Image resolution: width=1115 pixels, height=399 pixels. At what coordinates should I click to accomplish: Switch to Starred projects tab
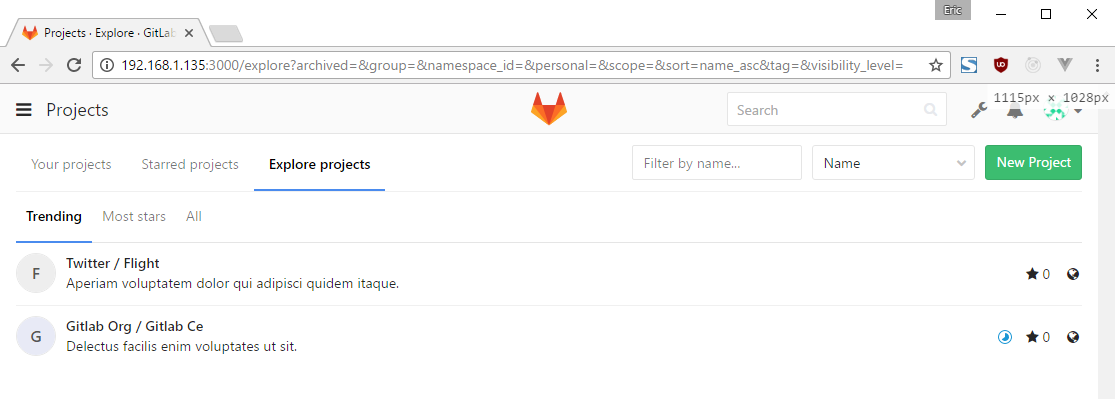point(190,164)
